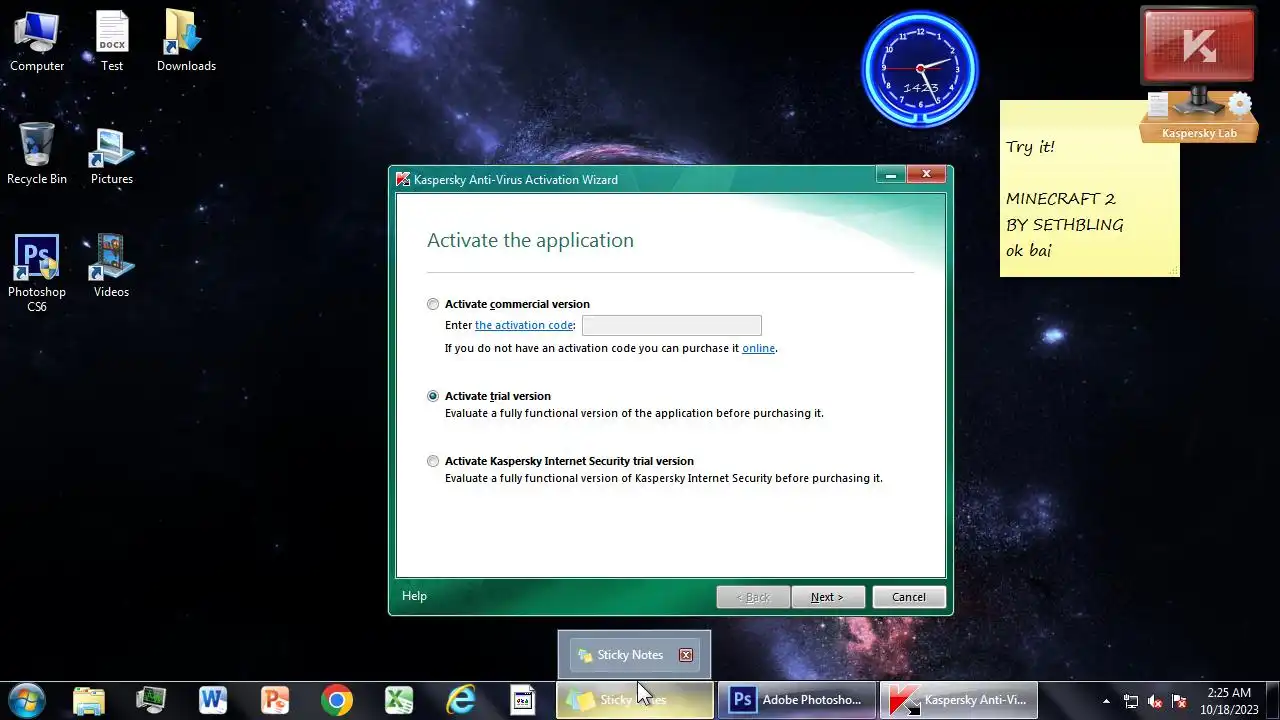This screenshot has height=720, width=1280.
Task: Launch Excel from the taskbar
Action: click(x=399, y=700)
